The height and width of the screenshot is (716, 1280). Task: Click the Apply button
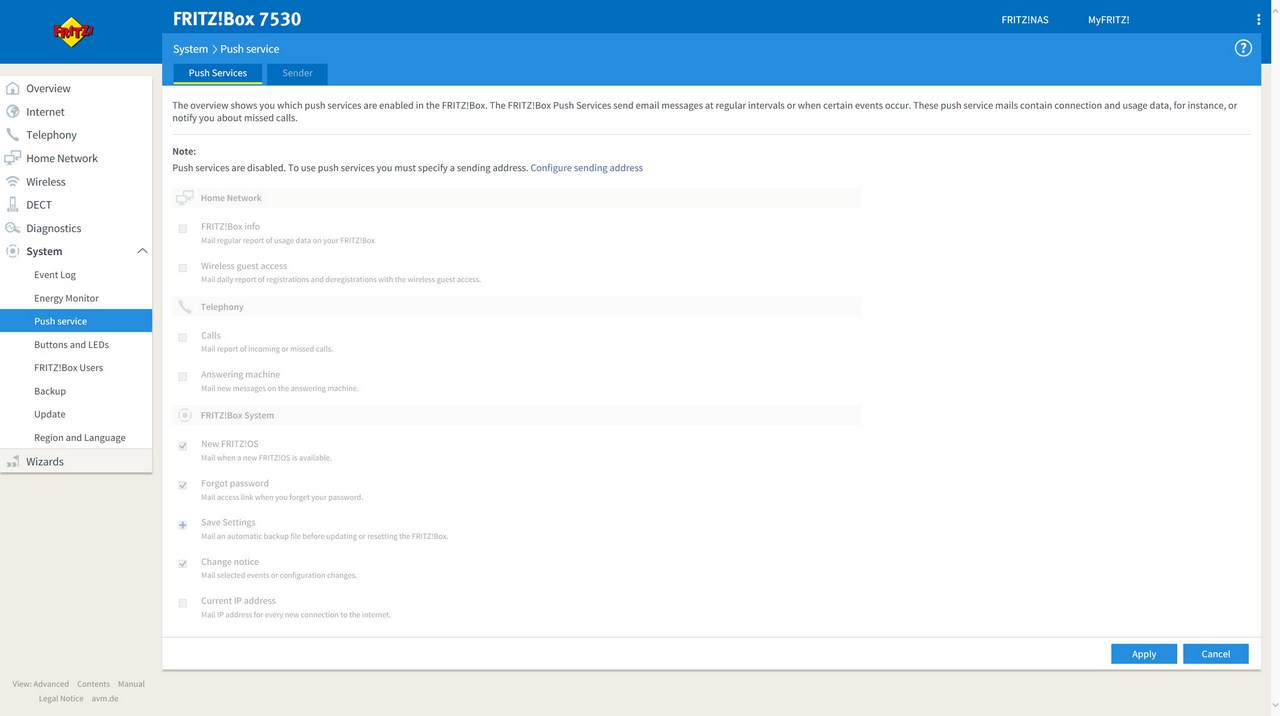(1144, 654)
